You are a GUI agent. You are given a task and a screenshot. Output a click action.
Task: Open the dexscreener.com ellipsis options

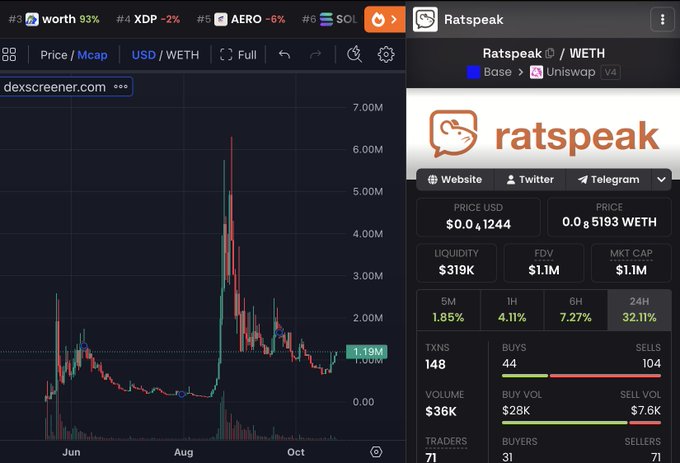121,87
